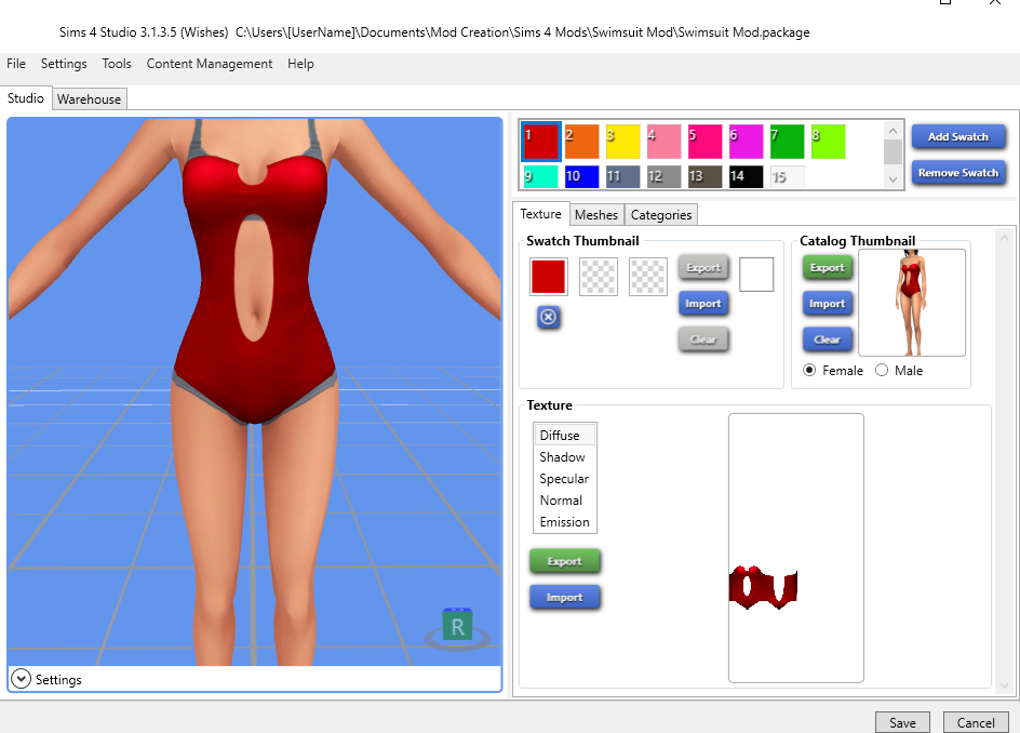Image resolution: width=1020 pixels, height=733 pixels.
Task: Click the swatch list scrollbar down arrow
Action: (892, 178)
